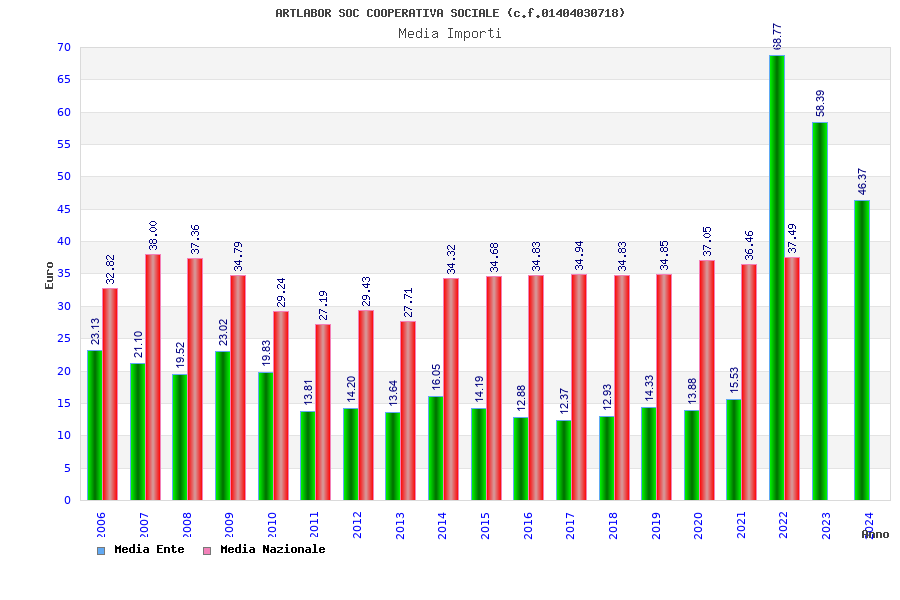Click the 2006 x-axis year label
The height and width of the screenshot is (600, 900).
pos(100,525)
